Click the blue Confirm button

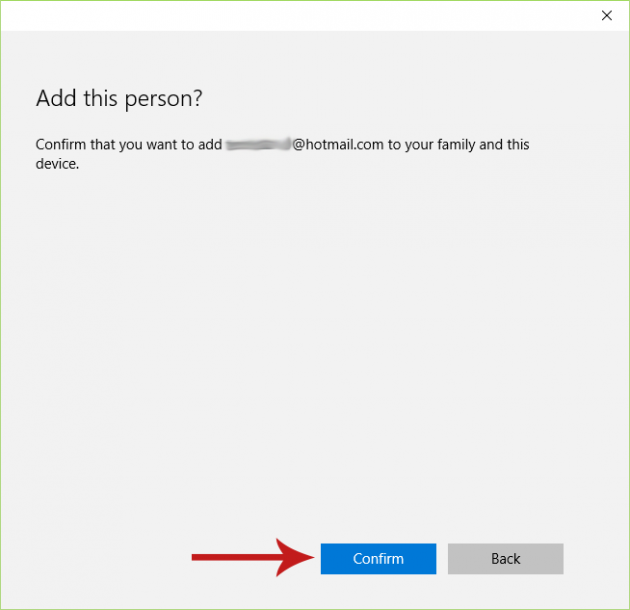coord(378,559)
